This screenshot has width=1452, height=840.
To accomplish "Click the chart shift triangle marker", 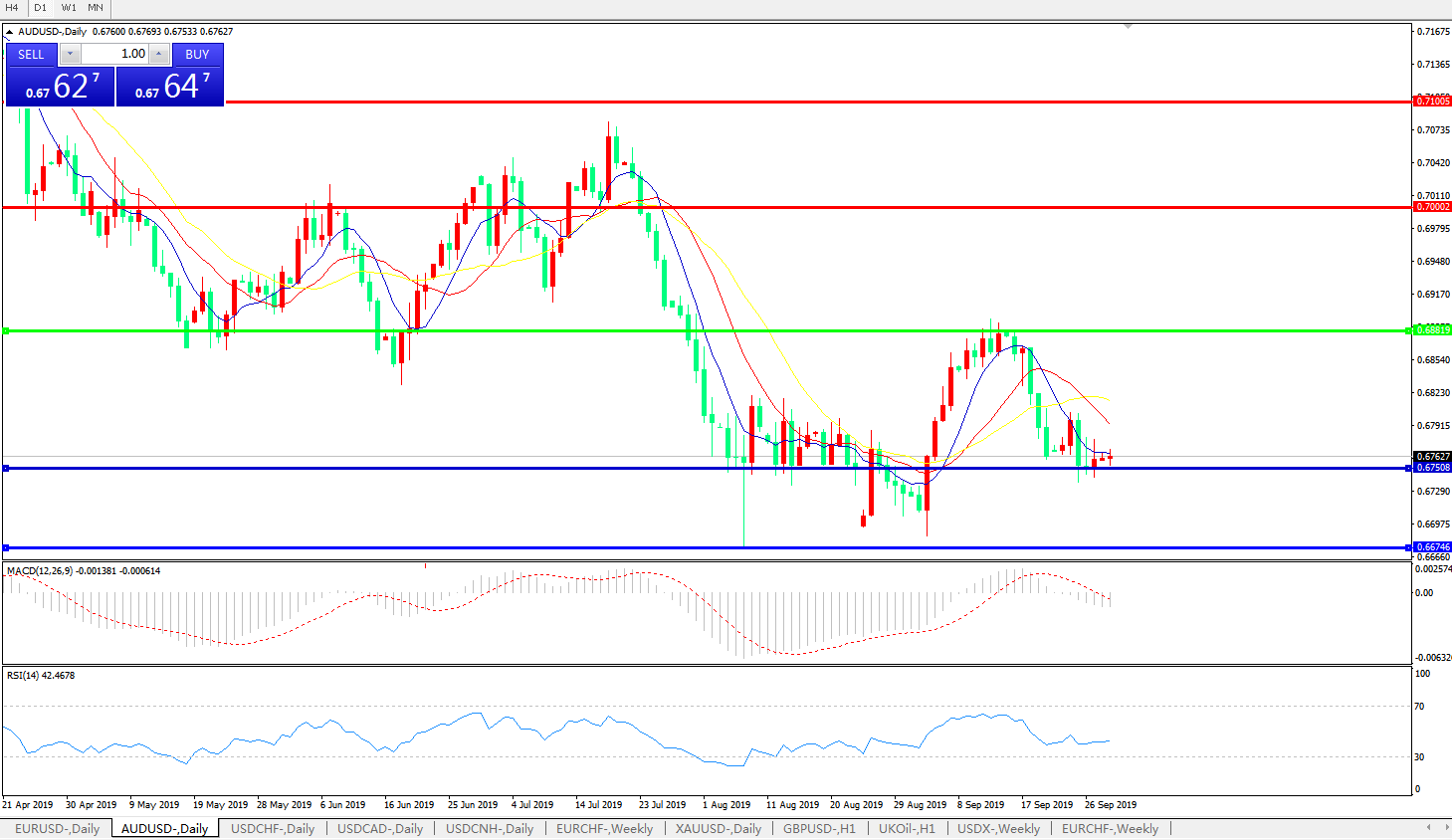I will (x=1128, y=26).
